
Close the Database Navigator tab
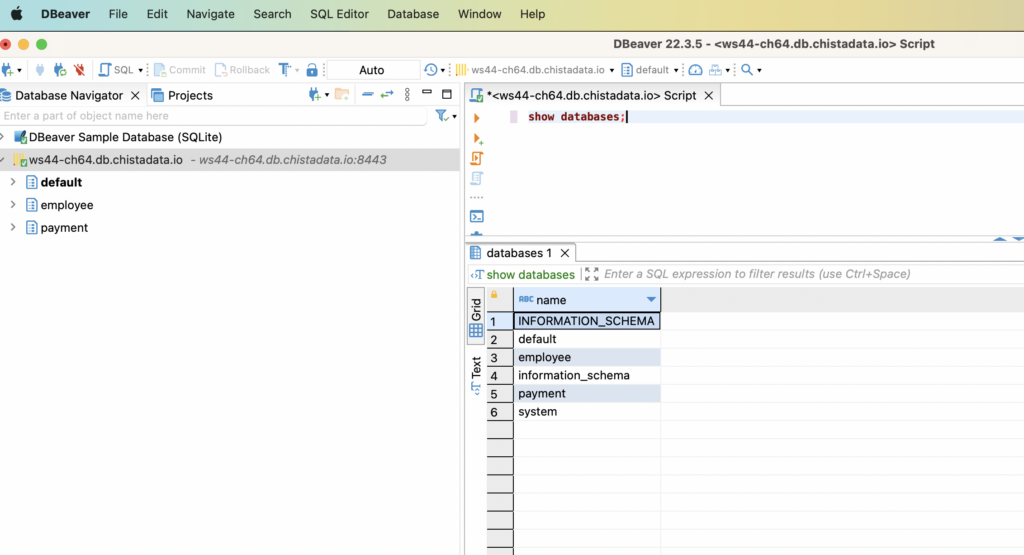tap(135, 95)
